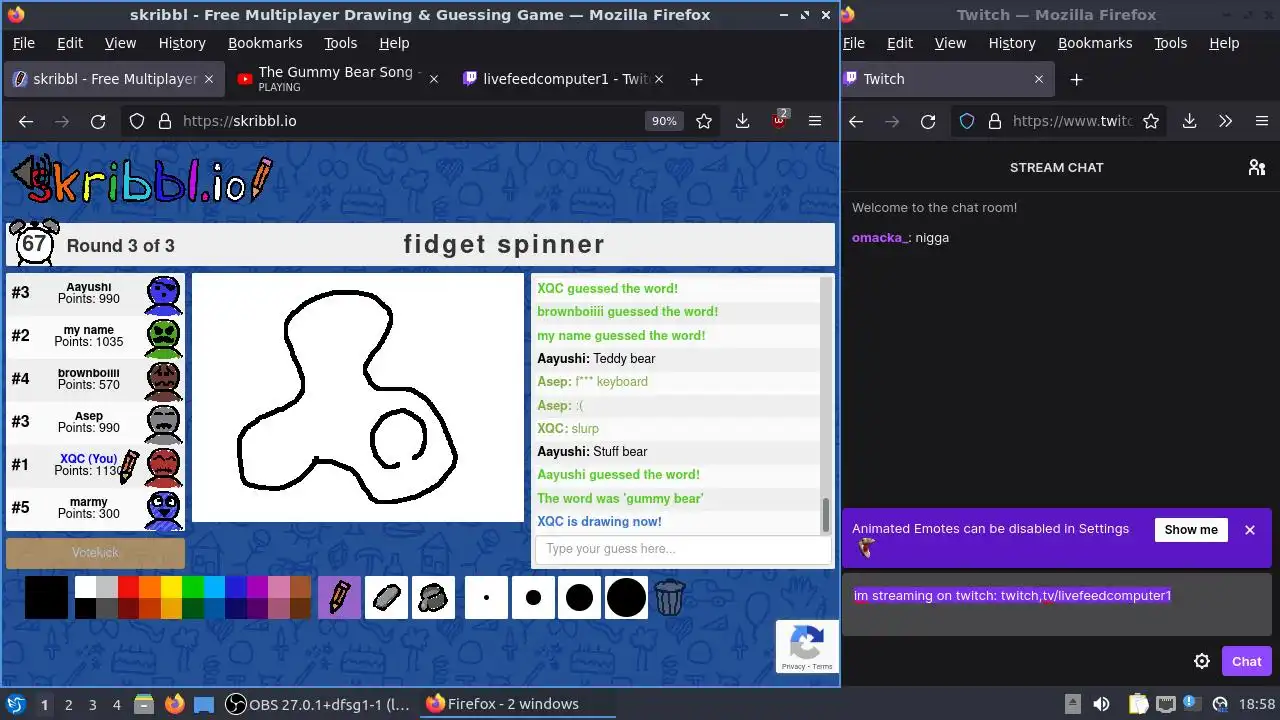This screenshot has height=720, width=1280.
Task: Reload the skribbl.io page
Action: (98, 121)
